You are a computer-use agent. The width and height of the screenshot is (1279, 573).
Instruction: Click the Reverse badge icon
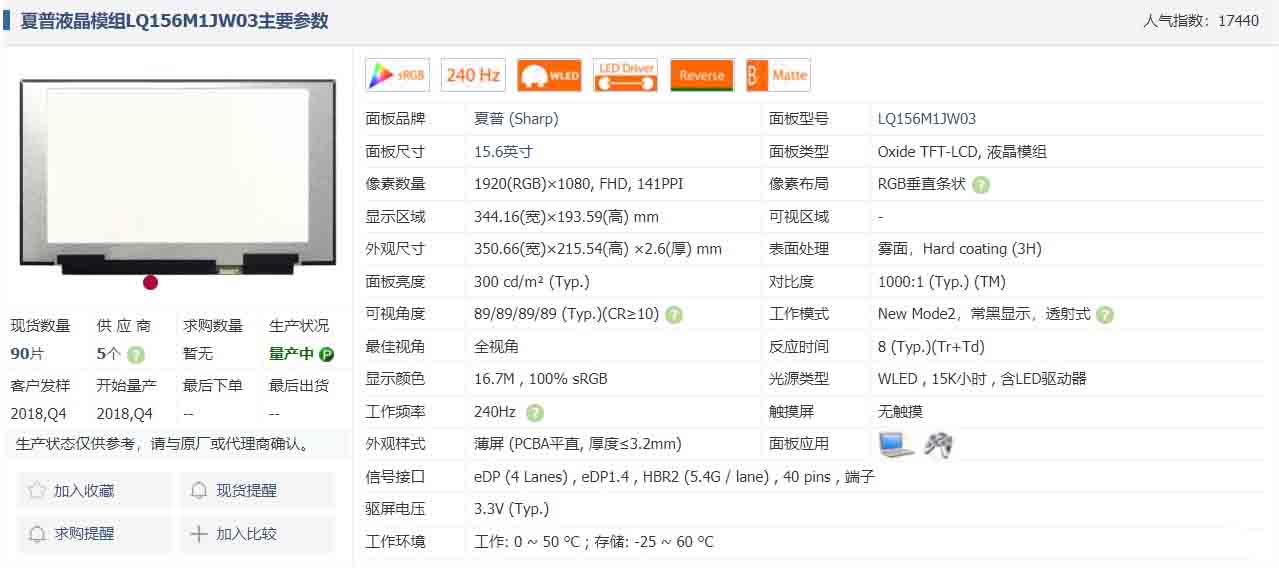tap(701, 75)
